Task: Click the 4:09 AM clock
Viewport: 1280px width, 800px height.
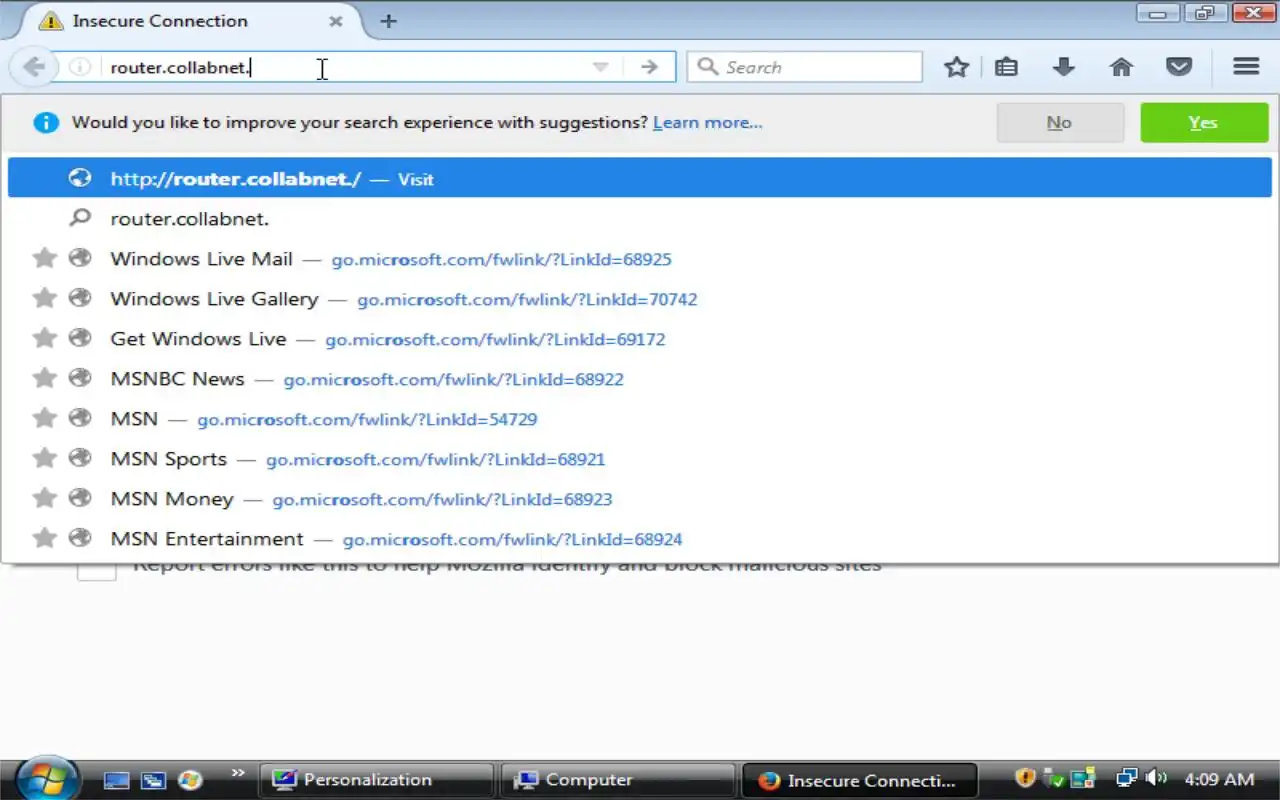Action: [x=1219, y=779]
